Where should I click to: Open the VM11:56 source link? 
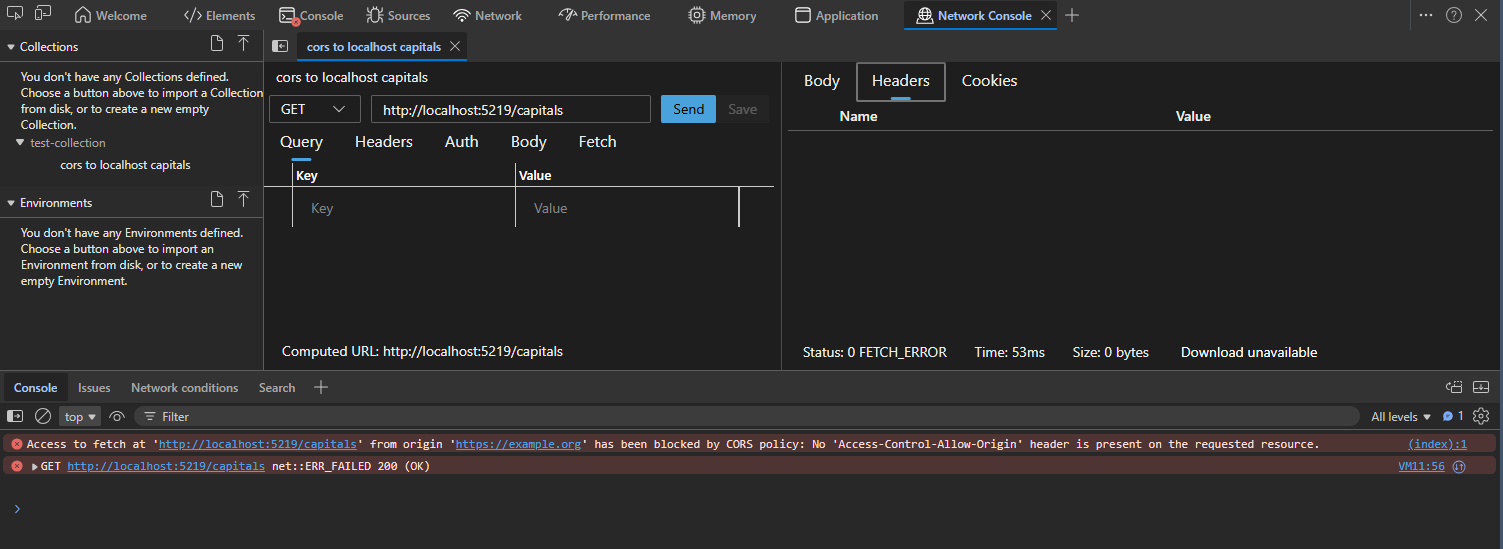(1421, 466)
